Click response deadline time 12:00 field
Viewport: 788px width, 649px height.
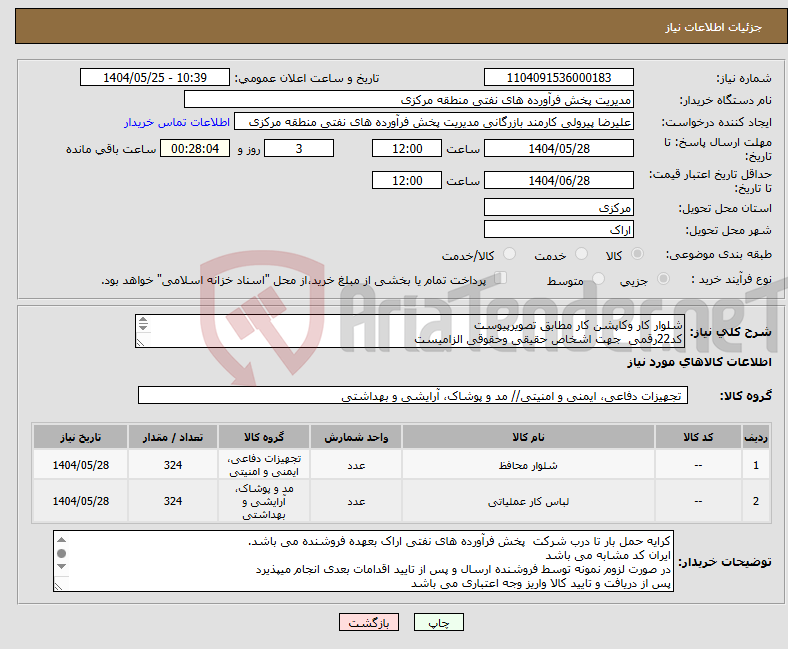(407, 148)
